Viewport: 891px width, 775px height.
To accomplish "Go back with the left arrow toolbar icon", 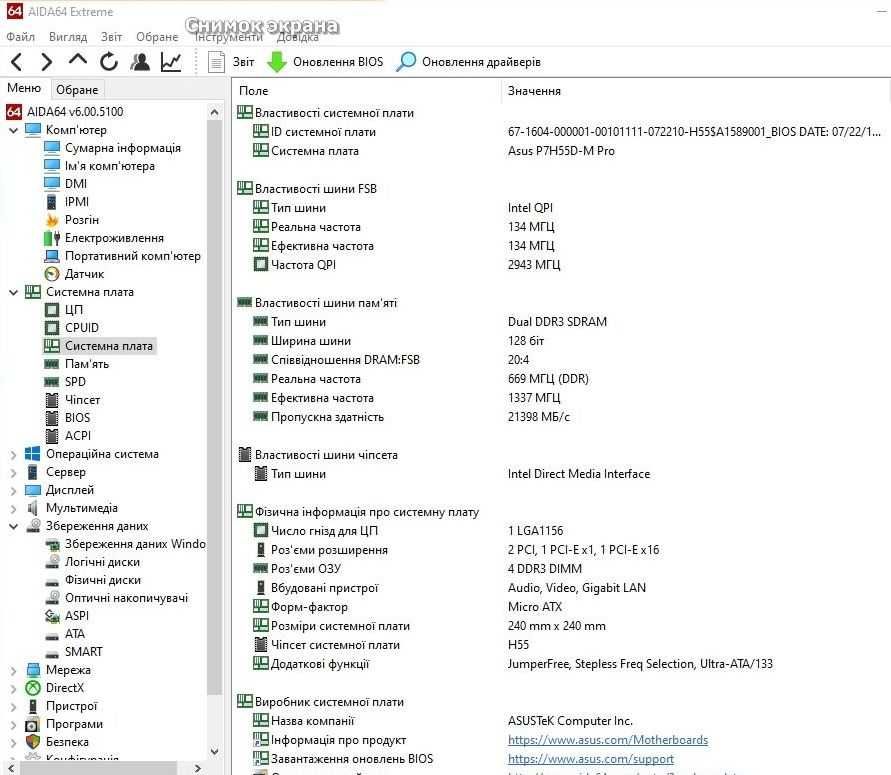I will click(x=16, y=62).
